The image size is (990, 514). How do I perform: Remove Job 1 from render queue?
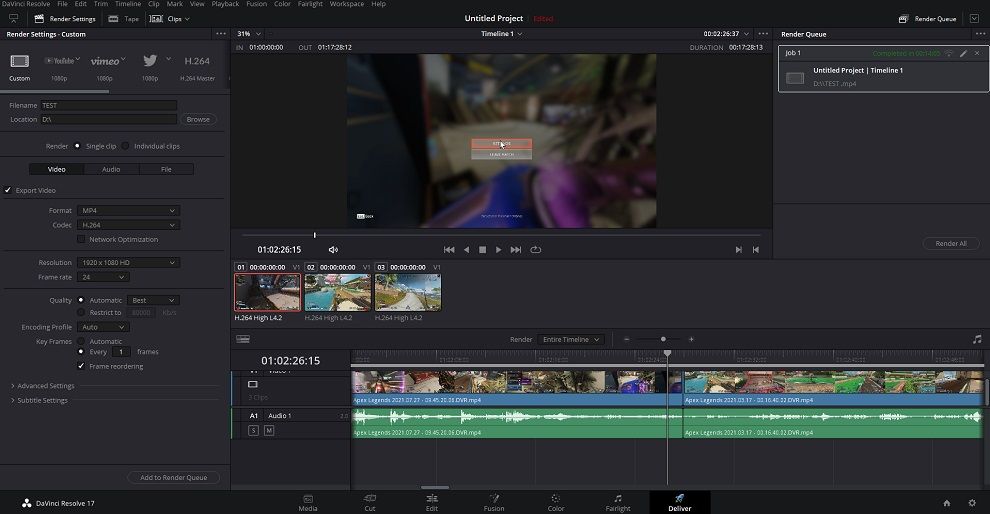click(x=977, y=53)
